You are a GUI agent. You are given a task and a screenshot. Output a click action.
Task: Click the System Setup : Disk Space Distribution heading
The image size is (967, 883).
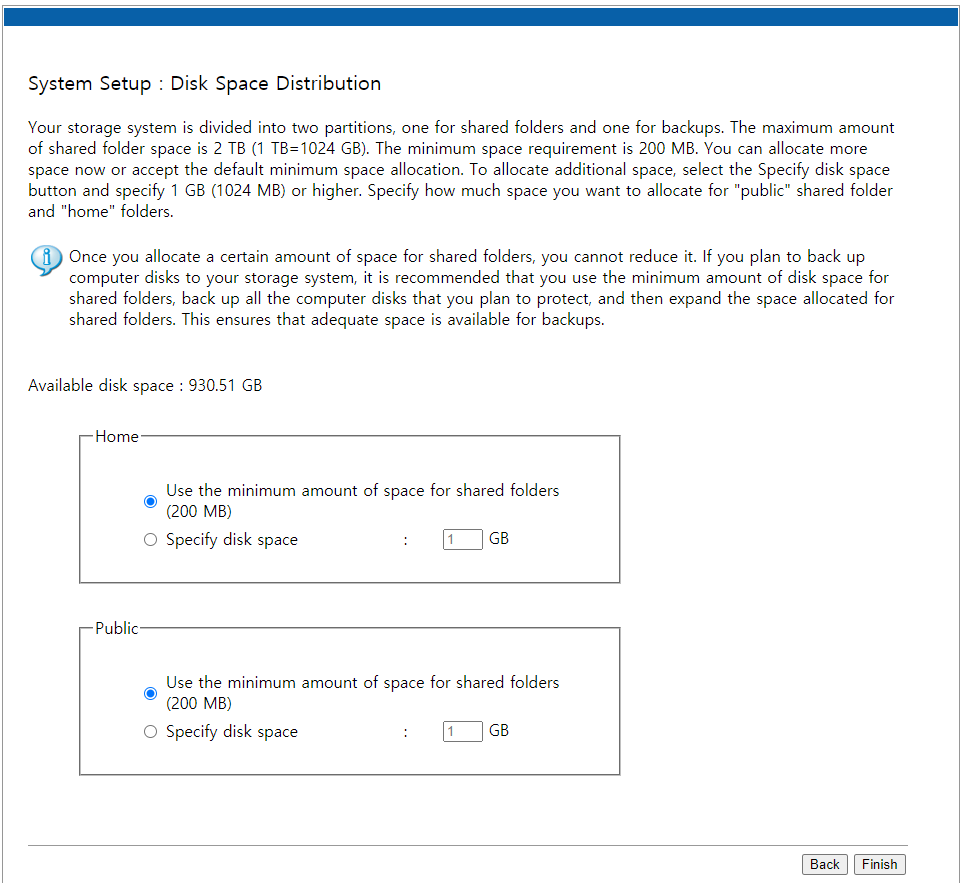pos(205,83)
